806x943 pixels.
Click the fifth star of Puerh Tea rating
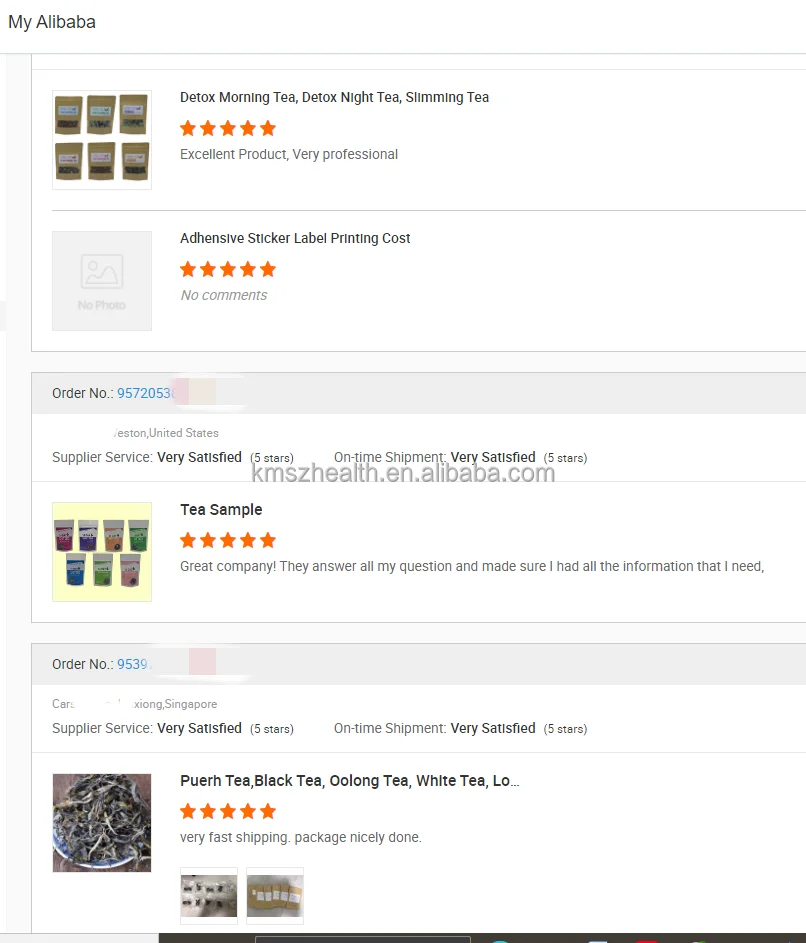[268, 811]
